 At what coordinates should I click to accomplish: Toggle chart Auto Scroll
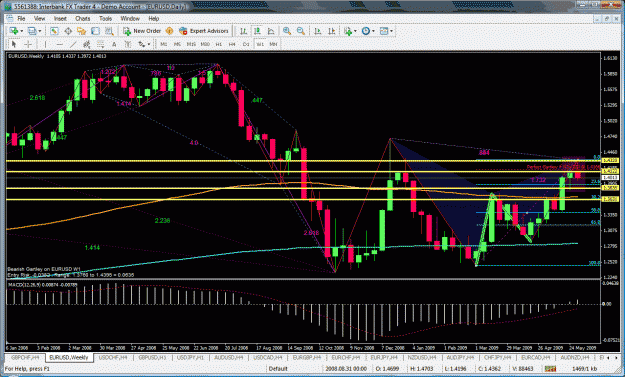(318, 31)
